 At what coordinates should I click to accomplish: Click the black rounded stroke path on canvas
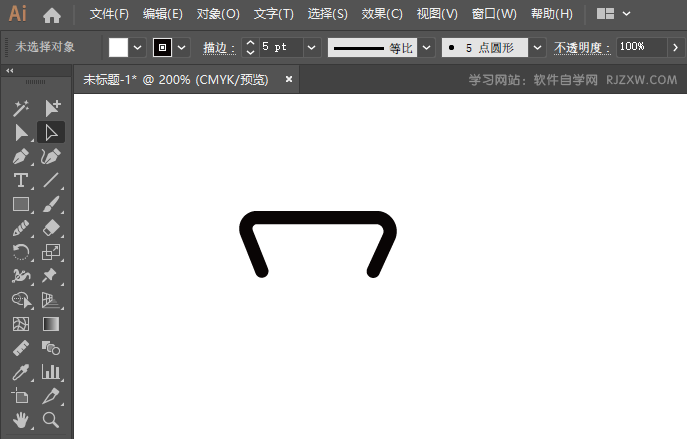[318, 217]
